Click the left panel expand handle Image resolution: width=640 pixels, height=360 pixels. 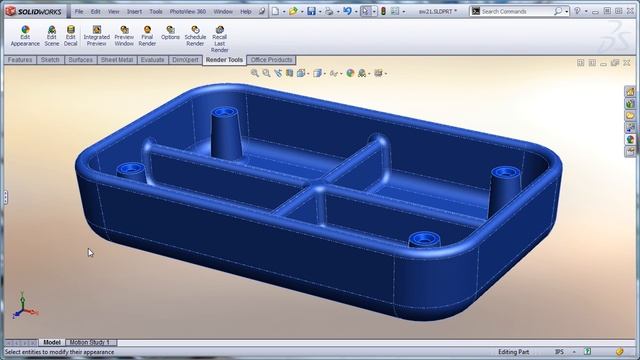pyautogui.click(x=5, y=197)
